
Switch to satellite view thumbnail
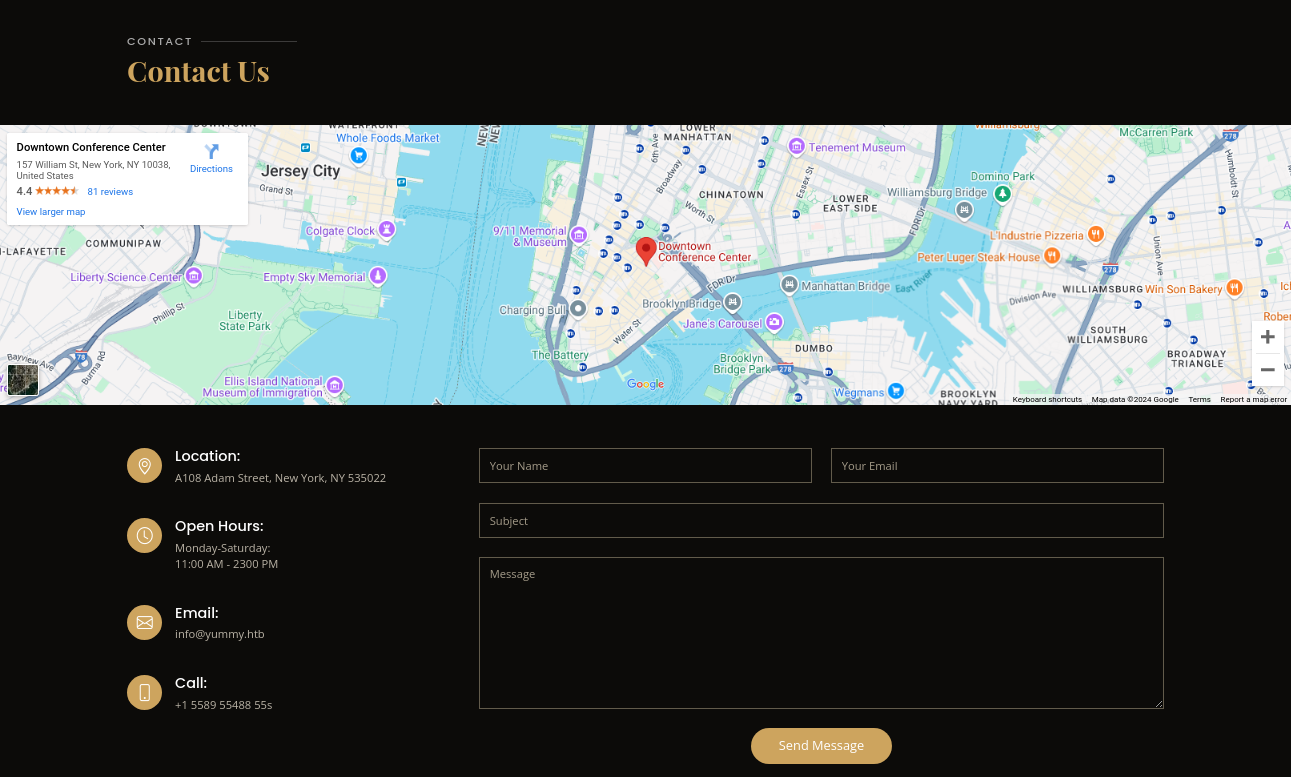(x=23, y=380)
